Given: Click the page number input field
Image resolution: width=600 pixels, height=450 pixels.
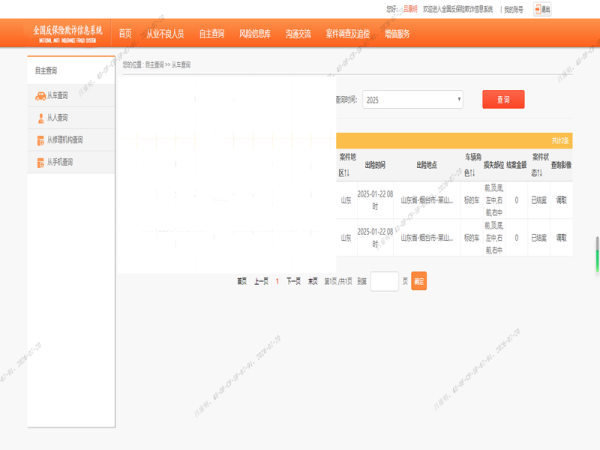Looking at the screenshot, I should (385, 281).
